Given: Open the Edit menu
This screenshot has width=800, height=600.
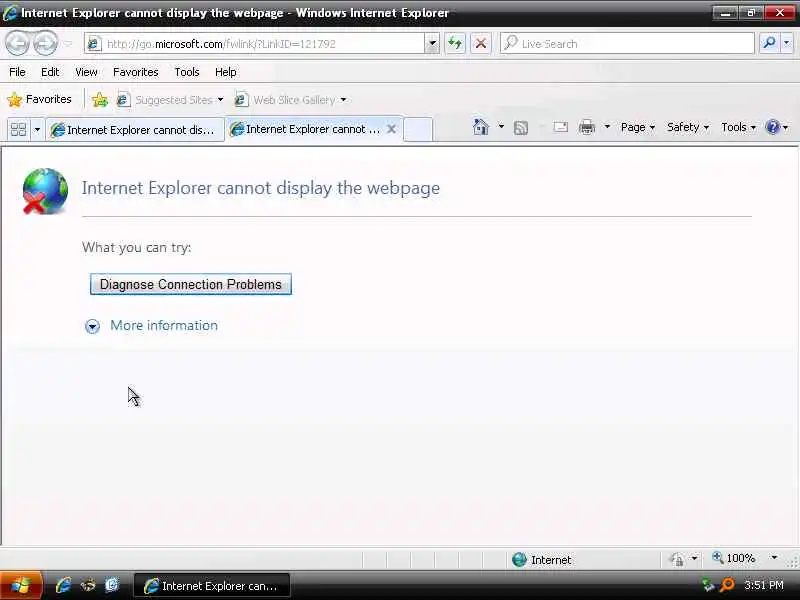Looking at the screenshot, I should click(x=50, y=72).
